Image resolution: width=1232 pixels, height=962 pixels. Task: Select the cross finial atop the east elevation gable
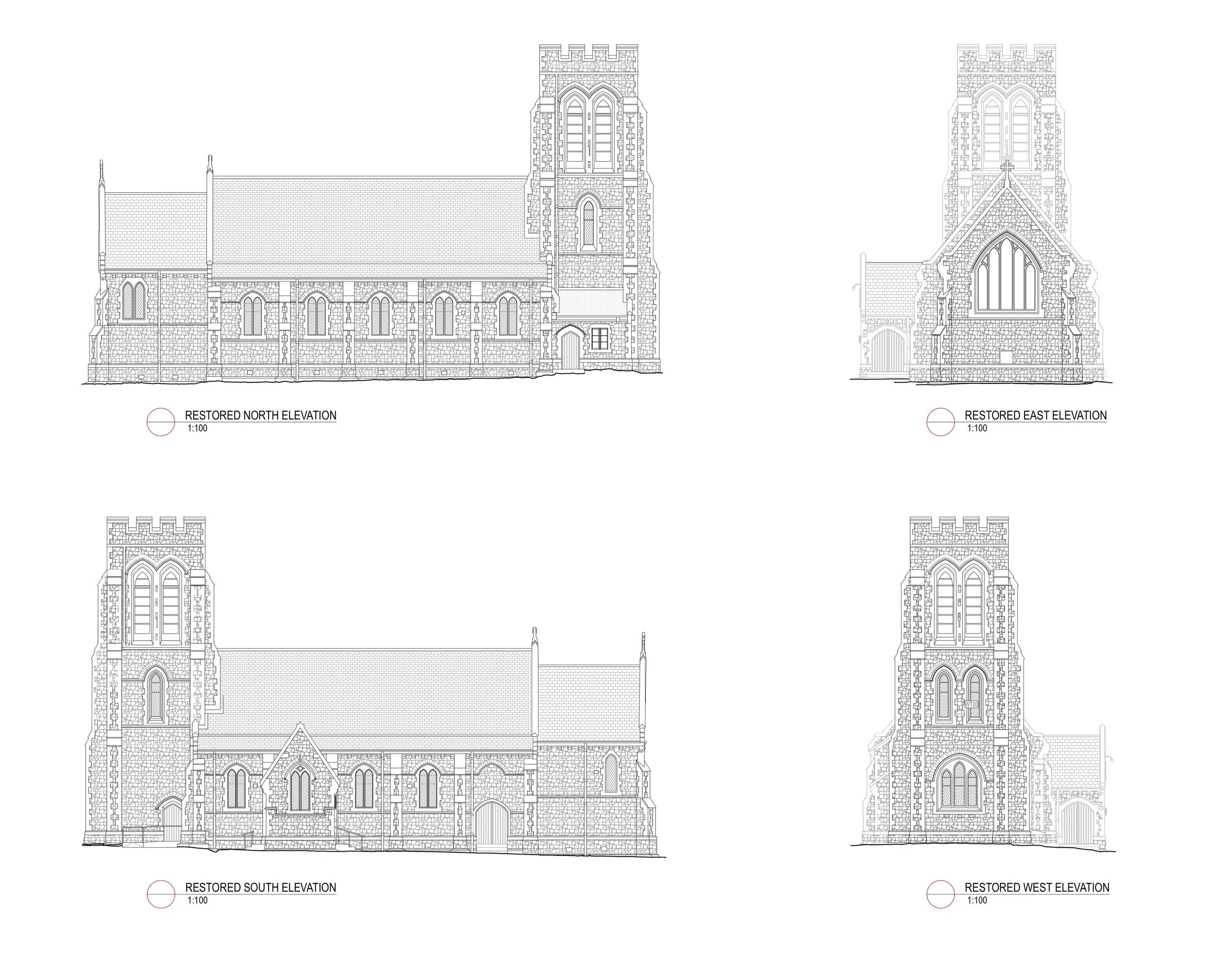(1007, 167)
